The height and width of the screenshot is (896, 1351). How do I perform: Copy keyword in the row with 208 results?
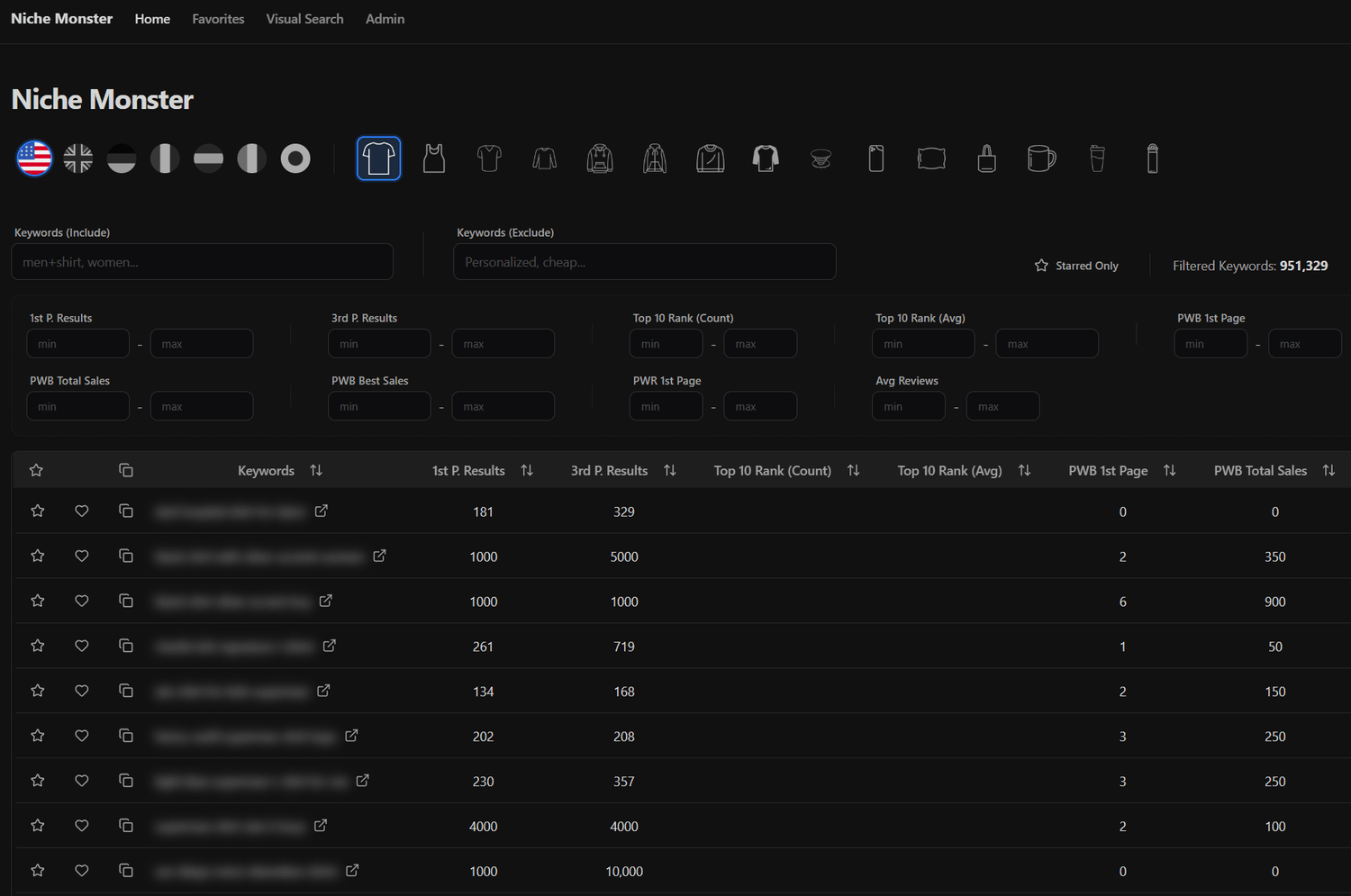[x=126, y=736]
